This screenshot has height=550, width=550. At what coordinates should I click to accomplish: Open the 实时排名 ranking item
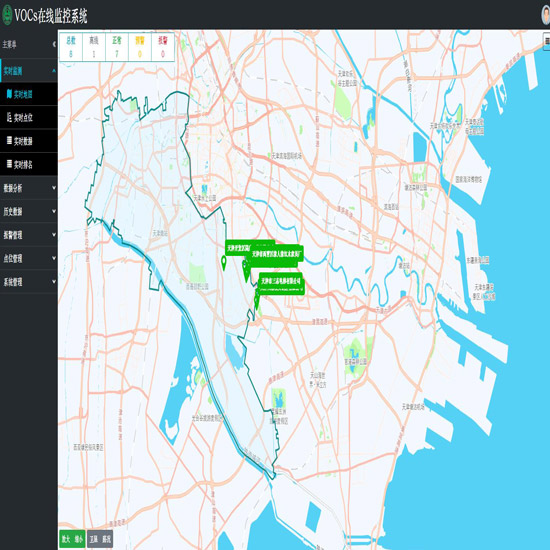[x=29, y=164]
